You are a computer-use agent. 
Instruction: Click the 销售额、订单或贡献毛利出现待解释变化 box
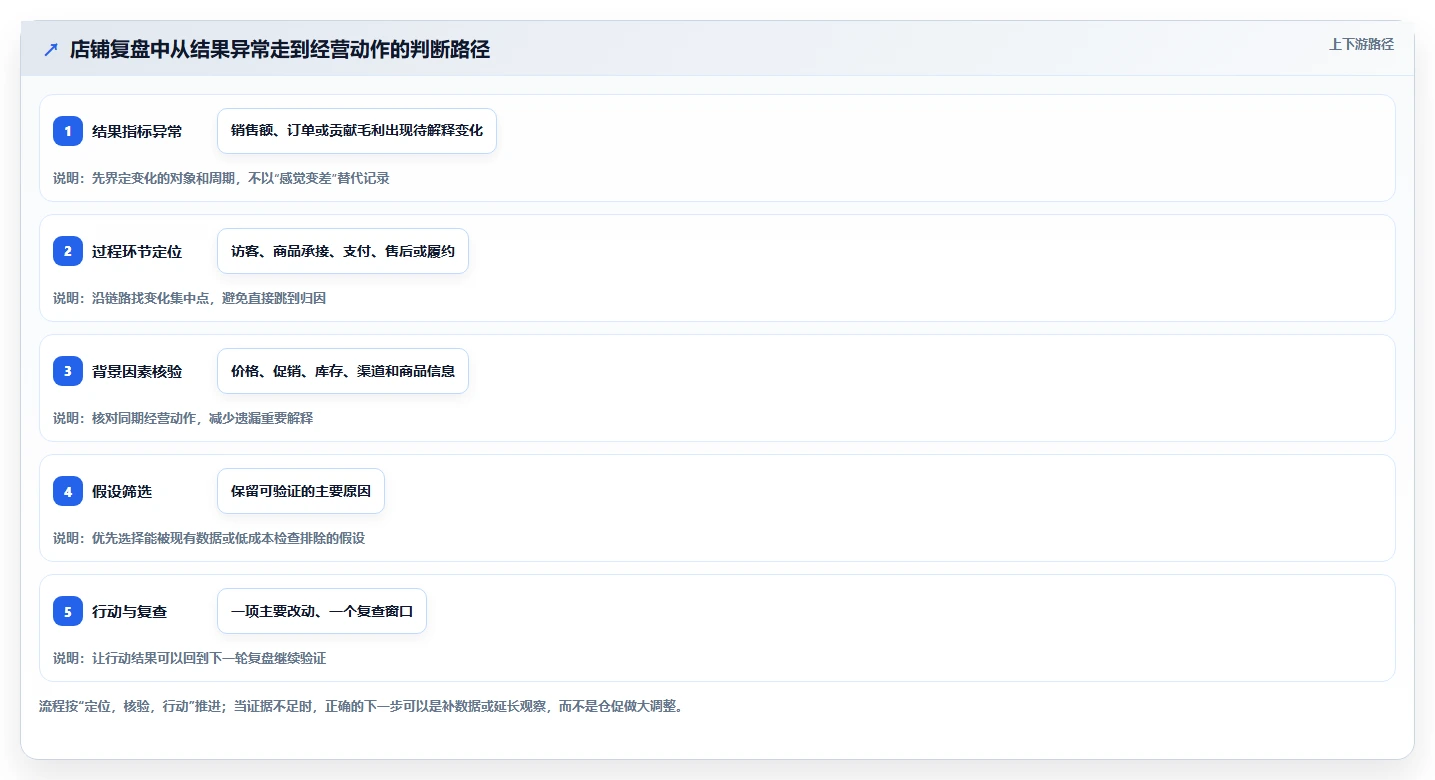(357, 131)
